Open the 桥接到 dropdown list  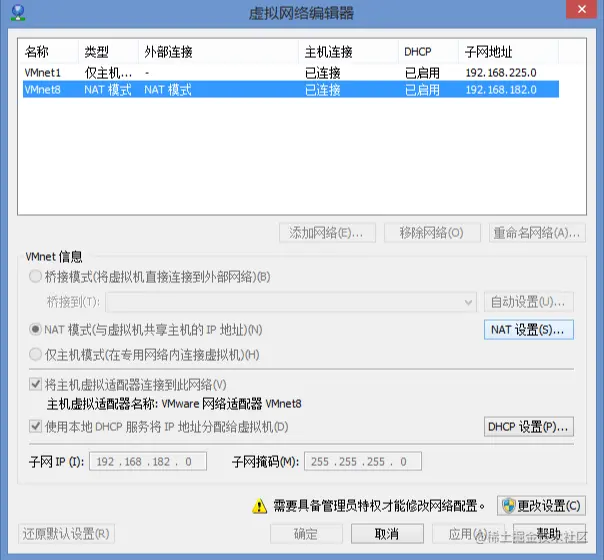(x=291, y=302)
